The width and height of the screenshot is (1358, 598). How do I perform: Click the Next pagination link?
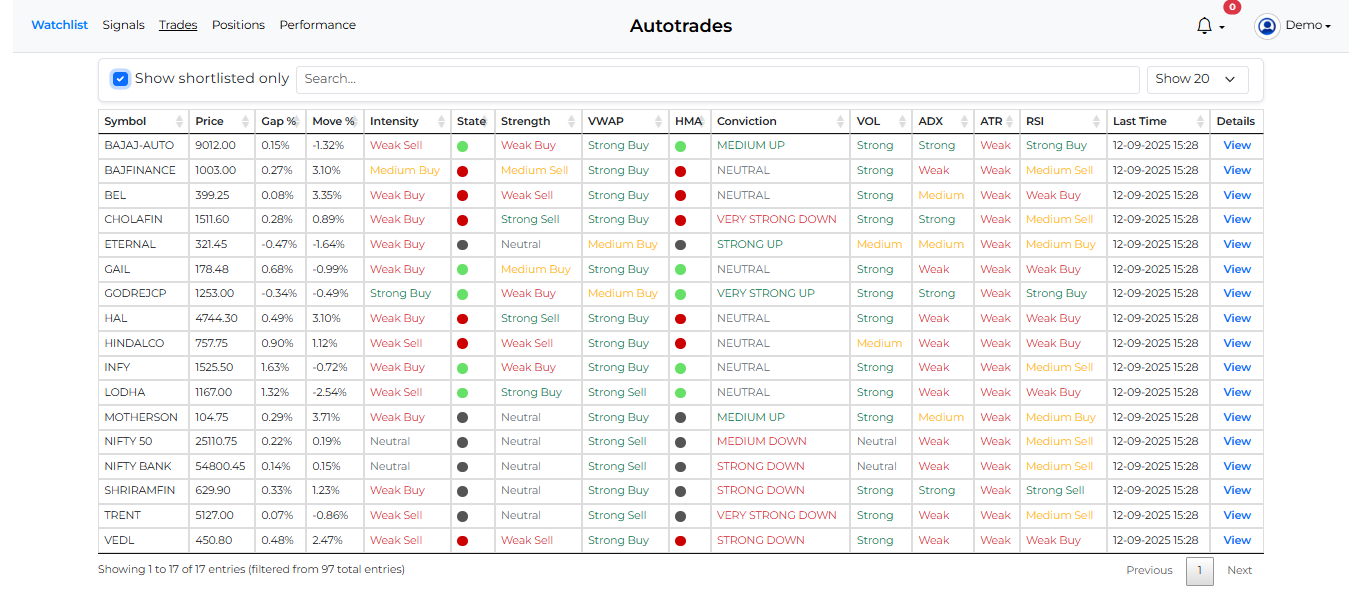click(1239, 570)
